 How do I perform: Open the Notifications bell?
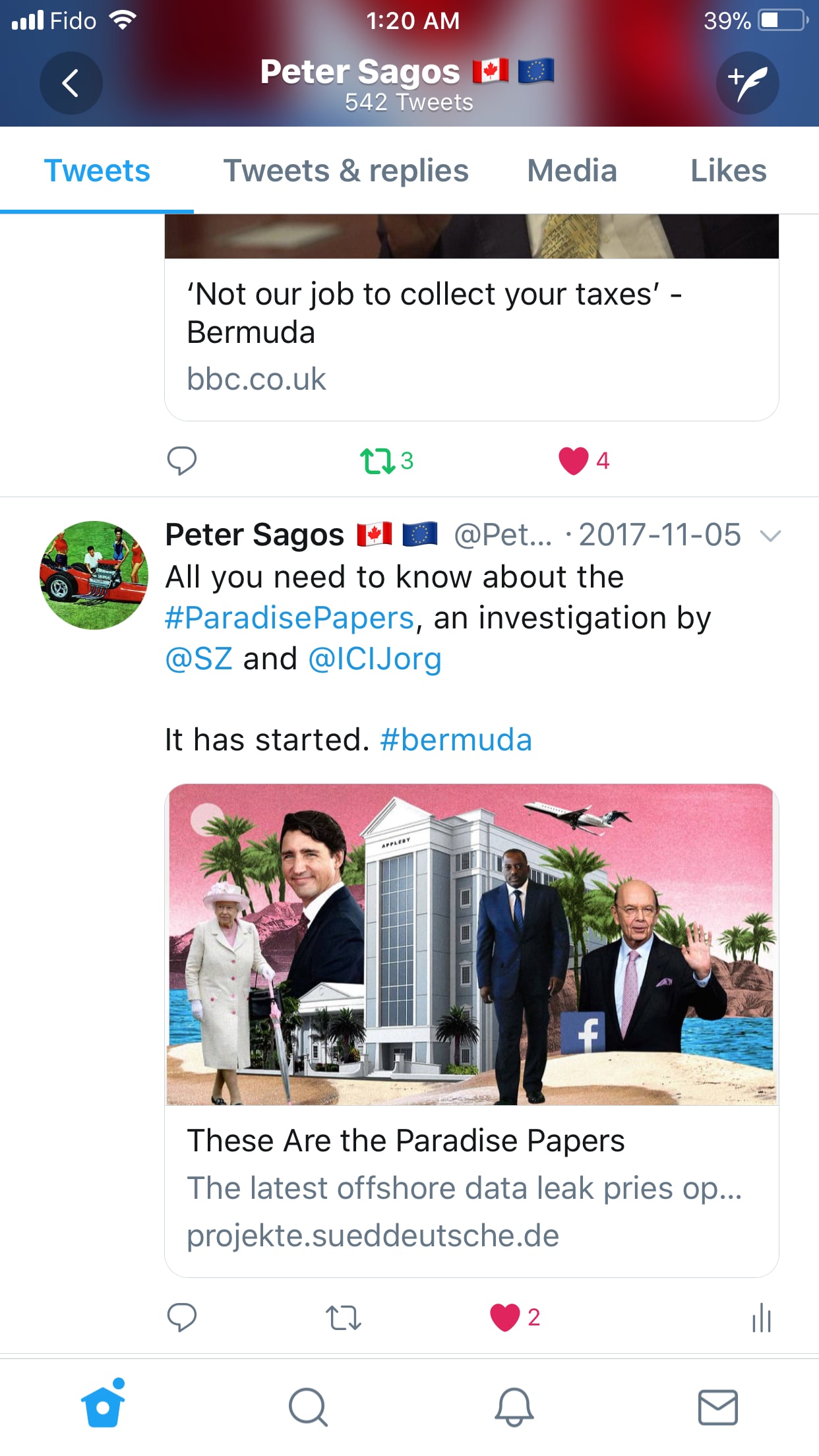coord(514,1407)
